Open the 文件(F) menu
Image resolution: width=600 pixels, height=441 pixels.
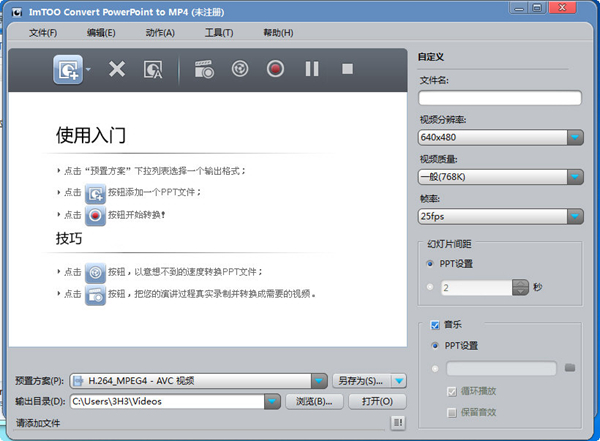43,33
